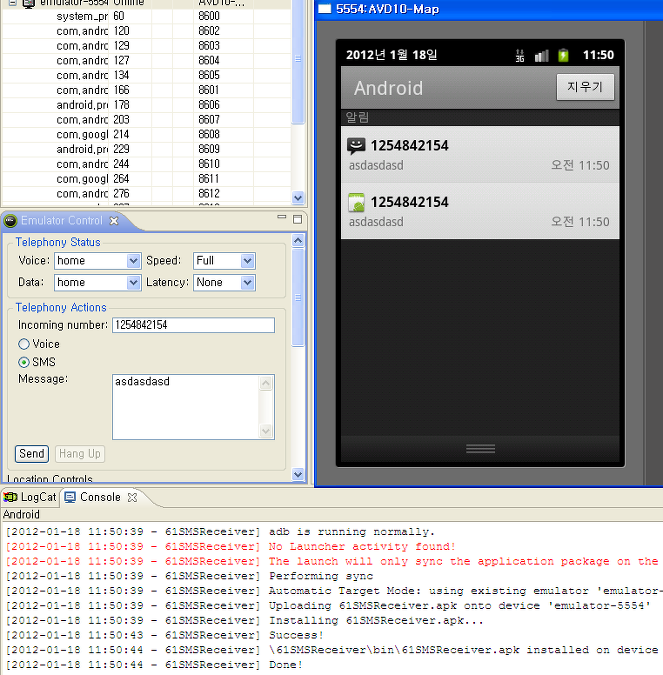Viewport: 663px width, 675px height.
Task: Select process row with port 8605
Action: pyautogui.click(x=146, y=75)
